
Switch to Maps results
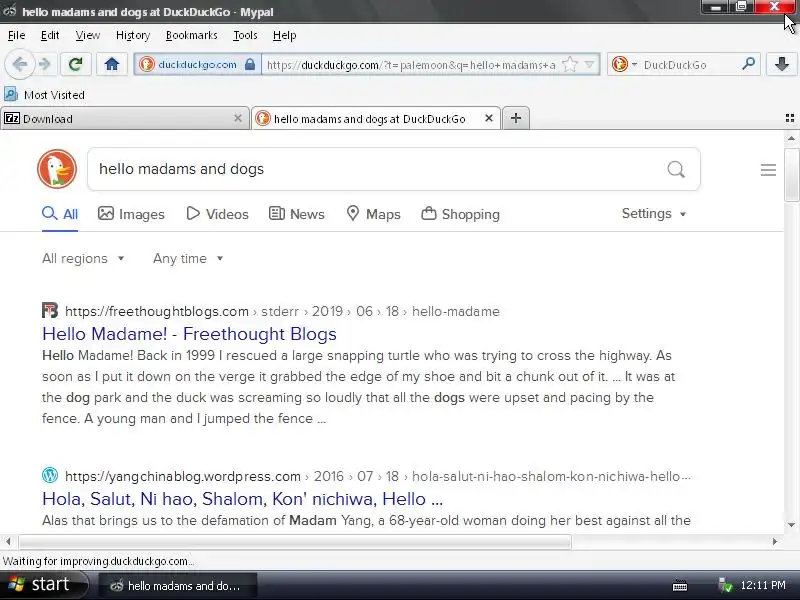(x=373, y=214)
